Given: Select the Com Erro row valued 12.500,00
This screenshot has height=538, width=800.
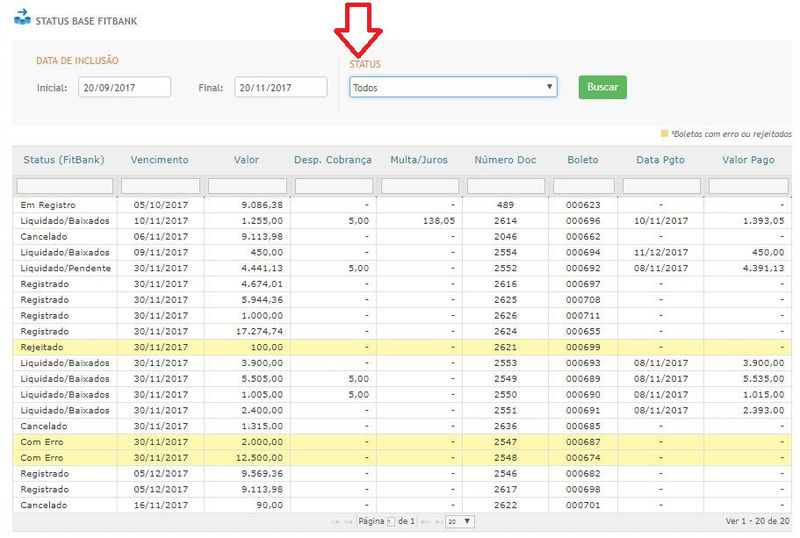Looking at the screenshot, I should pos(400,457).
